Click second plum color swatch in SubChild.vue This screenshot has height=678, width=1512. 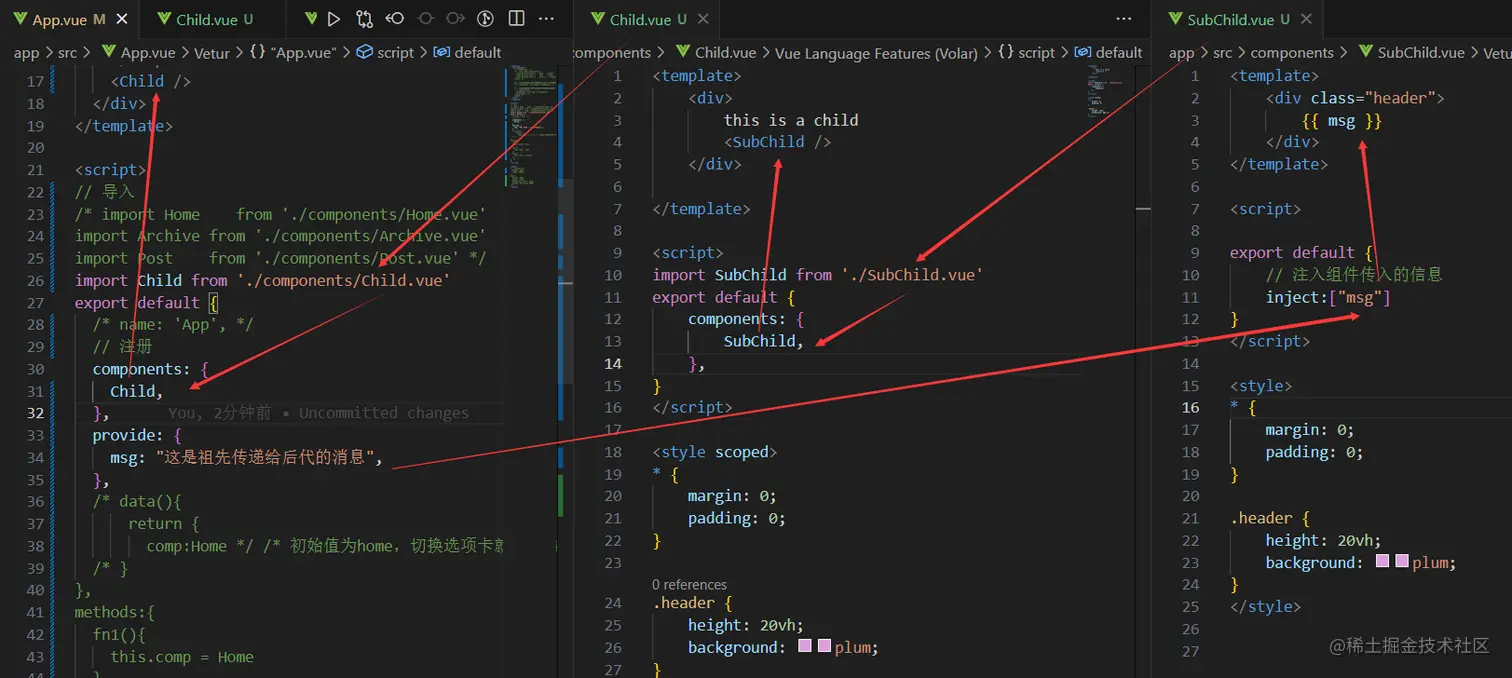coord(1402,562)
